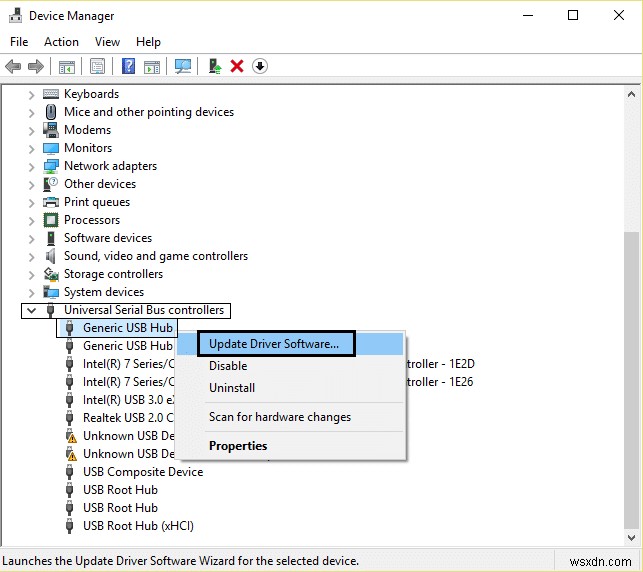Choose Uninstall in the context menu
This screenshot has height=572, width=643.
pos(290,388)
